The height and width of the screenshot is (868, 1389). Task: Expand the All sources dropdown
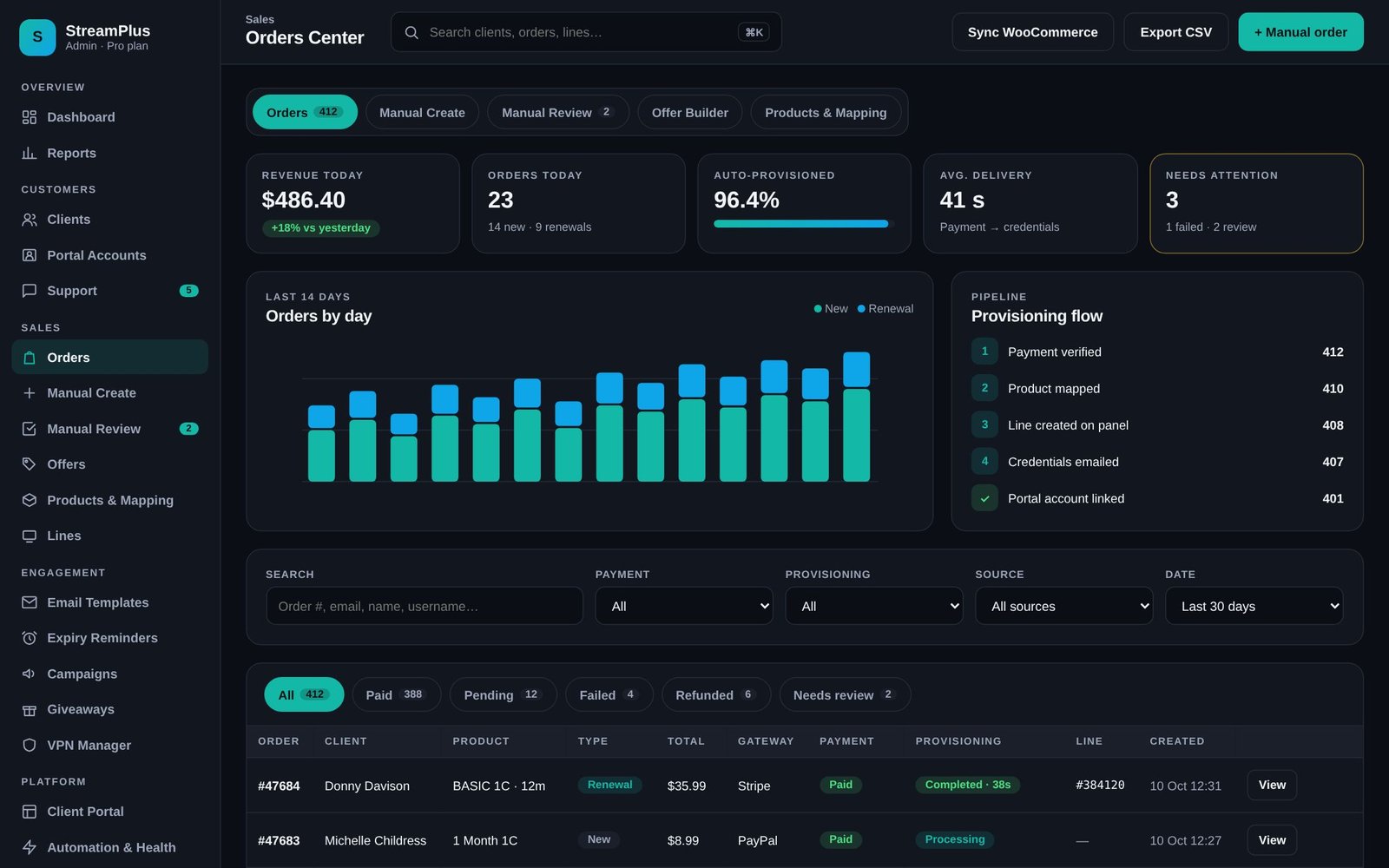1064,606
